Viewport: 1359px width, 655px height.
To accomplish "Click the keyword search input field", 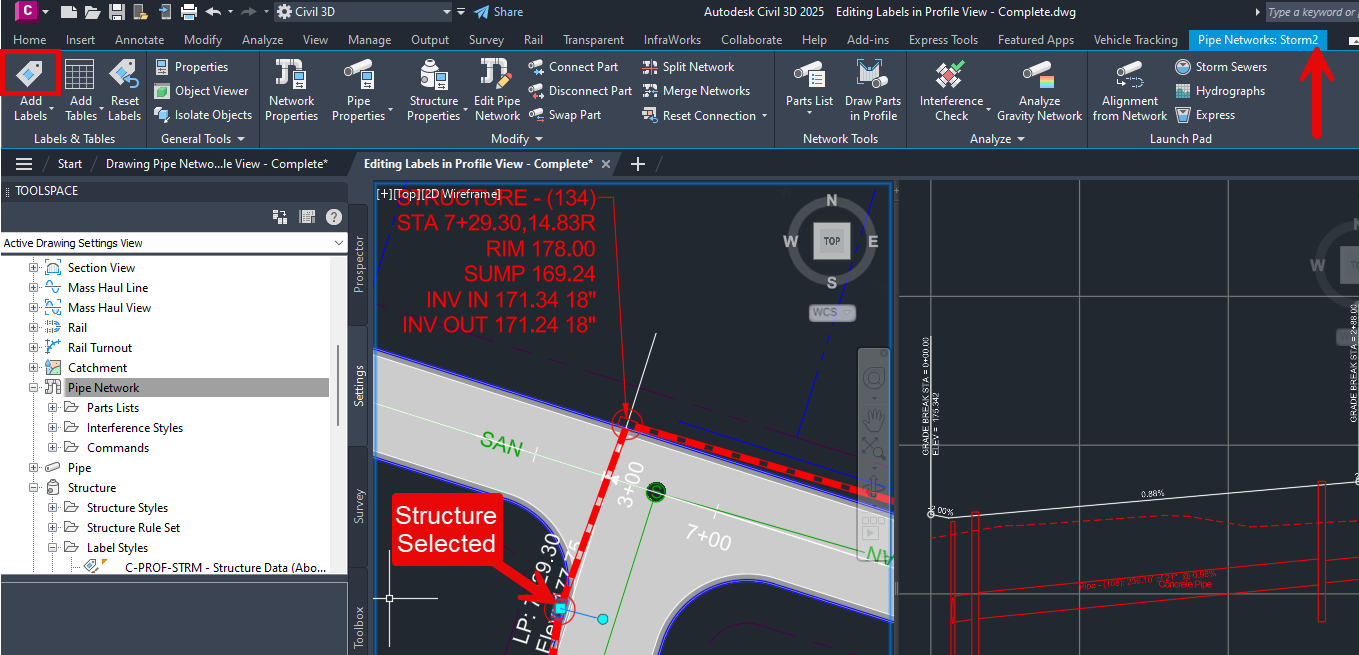I will (1311, 12).
